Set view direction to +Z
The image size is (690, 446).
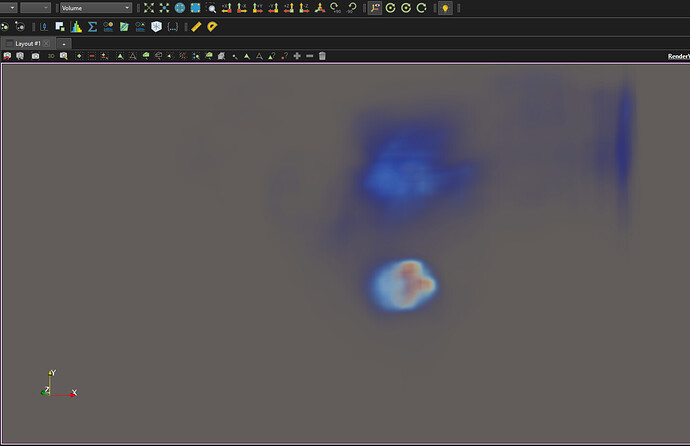tap(289, 8)
